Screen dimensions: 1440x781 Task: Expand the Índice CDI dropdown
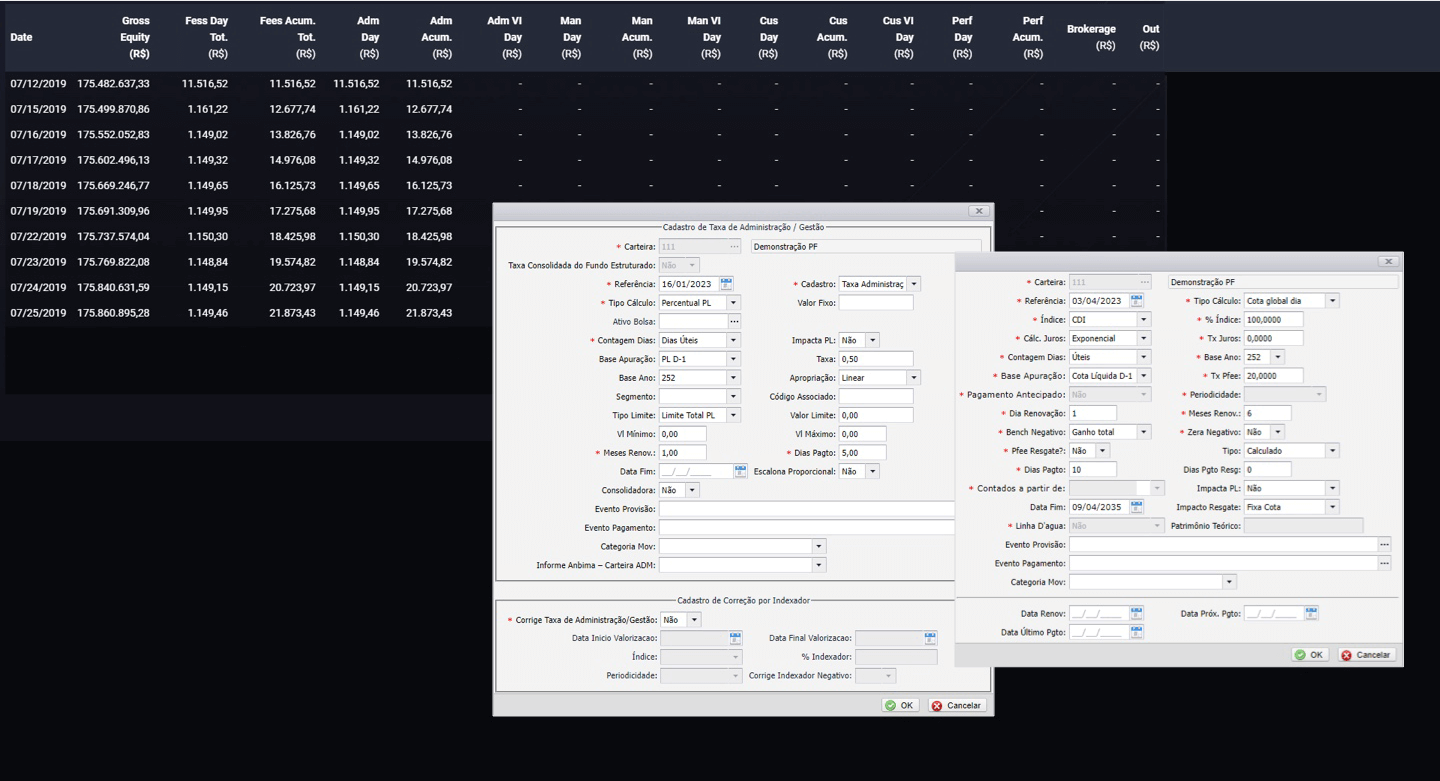1144,320
